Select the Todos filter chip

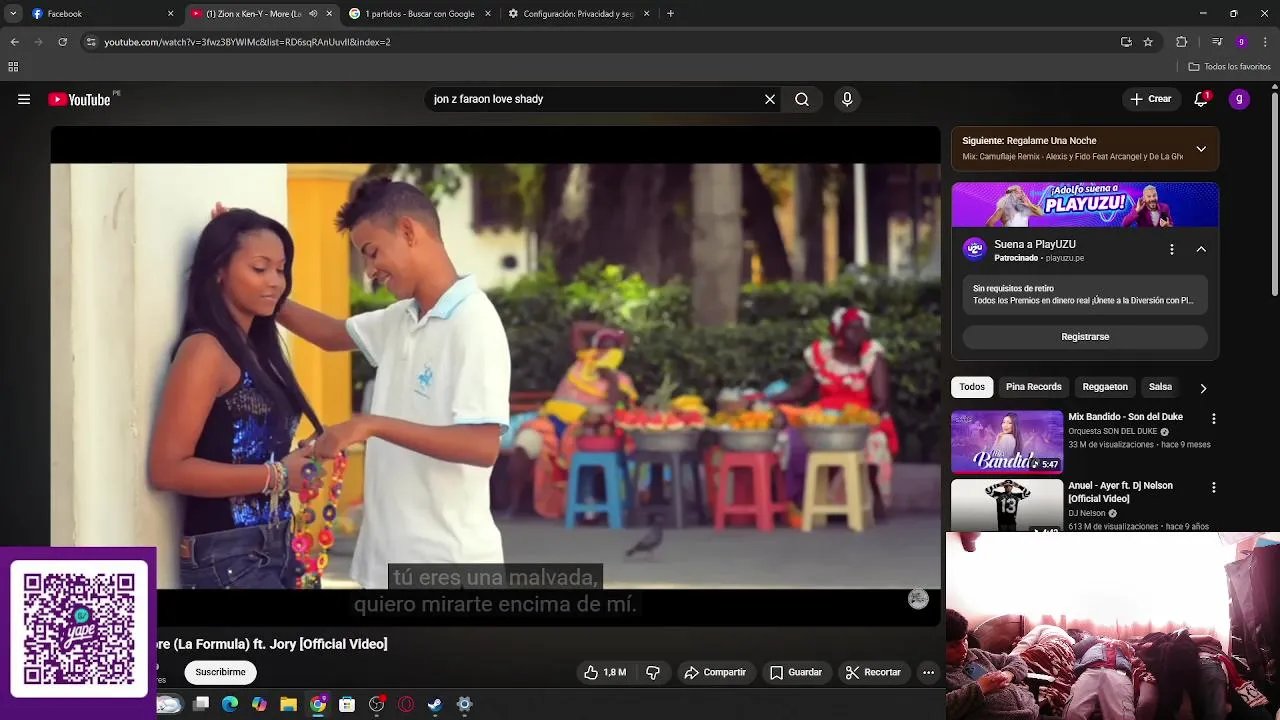[972, 387]
